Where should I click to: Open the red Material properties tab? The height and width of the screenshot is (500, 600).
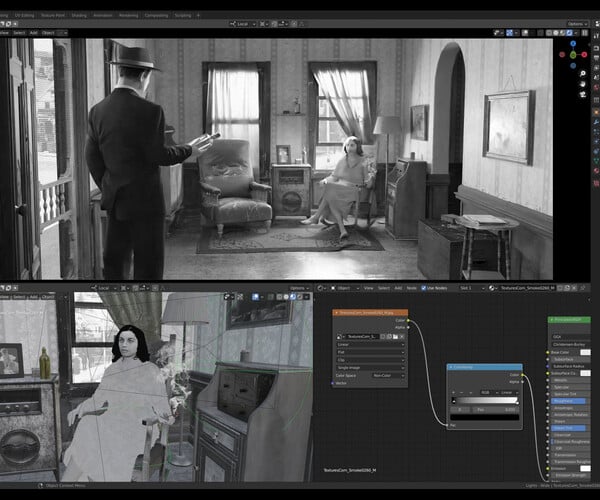[596, 171]
